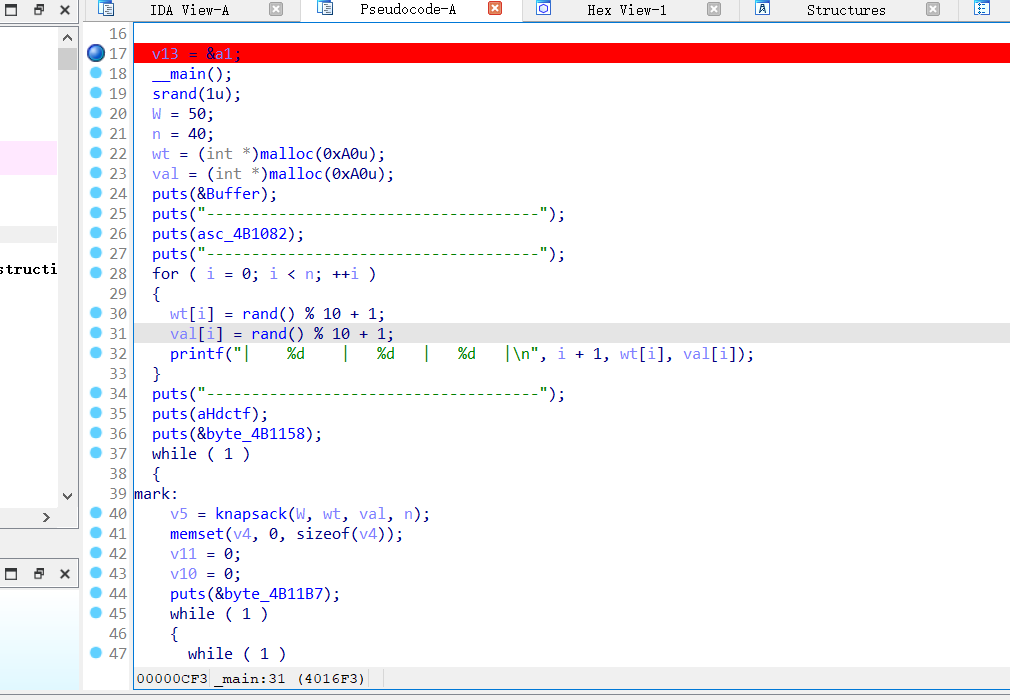Viewport: 1010px width, 700px height.
Task: Close the IDA View-A tab
Action: coord(276,9)
